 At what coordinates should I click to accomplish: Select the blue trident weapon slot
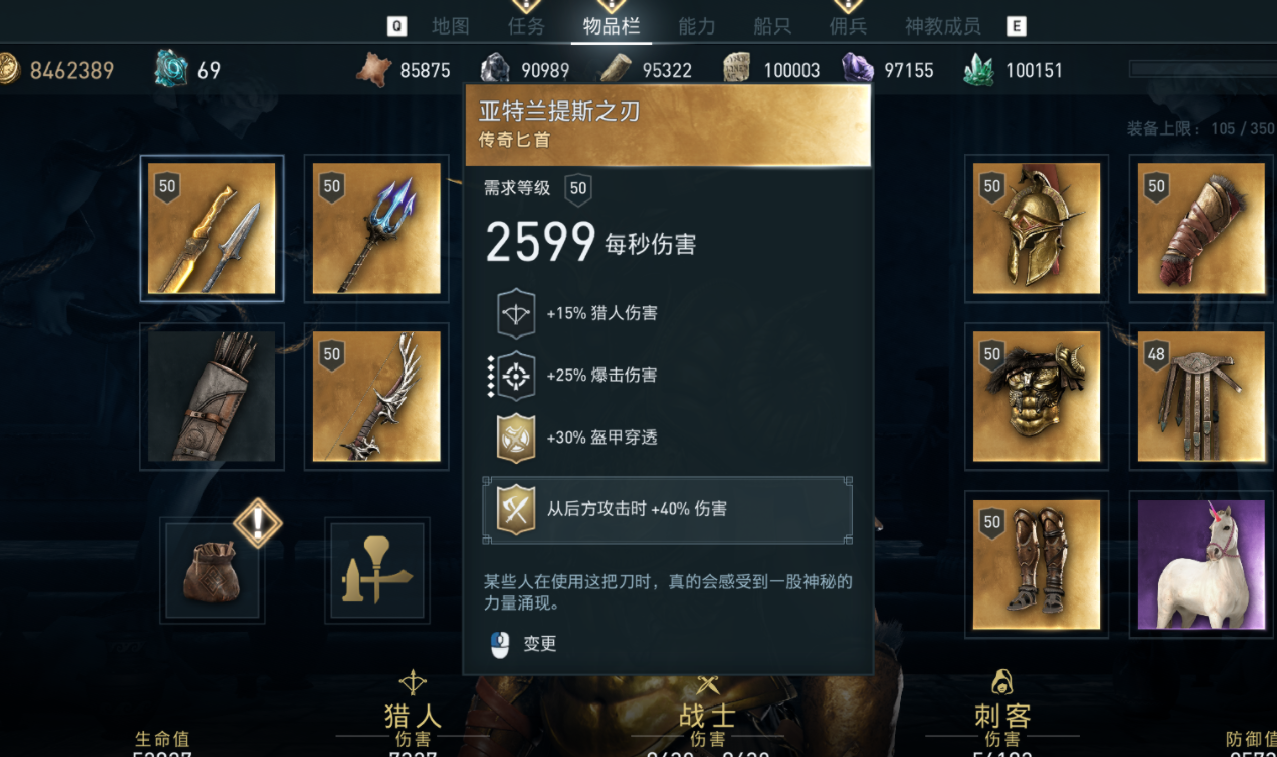pyautogui.click(x=377, y=229)
